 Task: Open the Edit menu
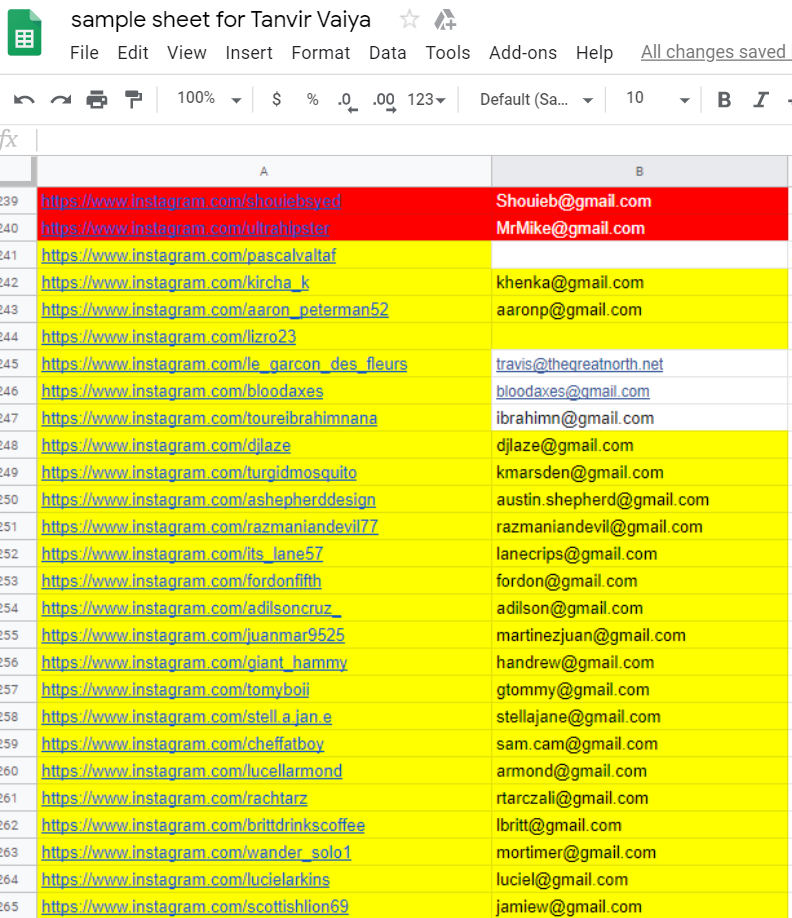tap(133, 53)
